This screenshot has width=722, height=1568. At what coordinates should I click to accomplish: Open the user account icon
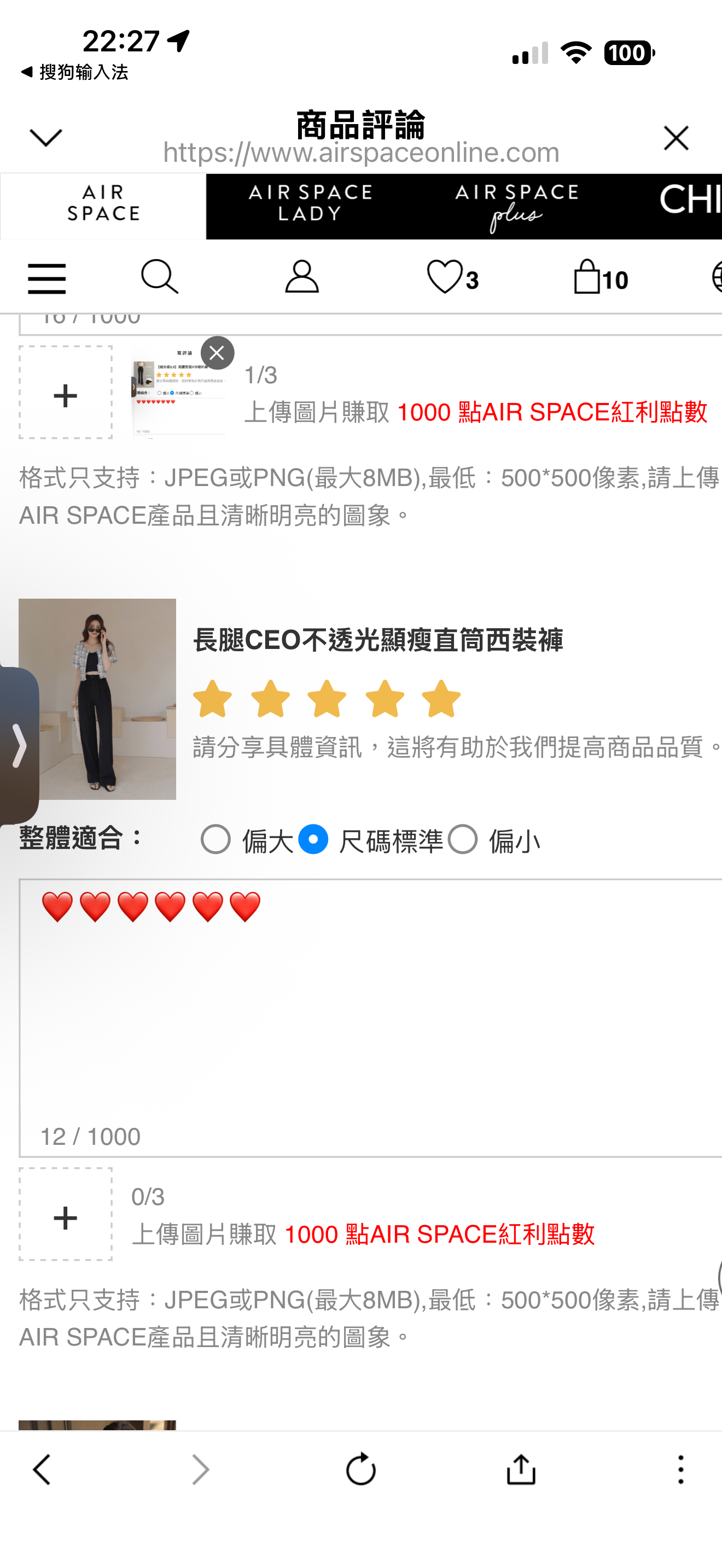point(302,277)
